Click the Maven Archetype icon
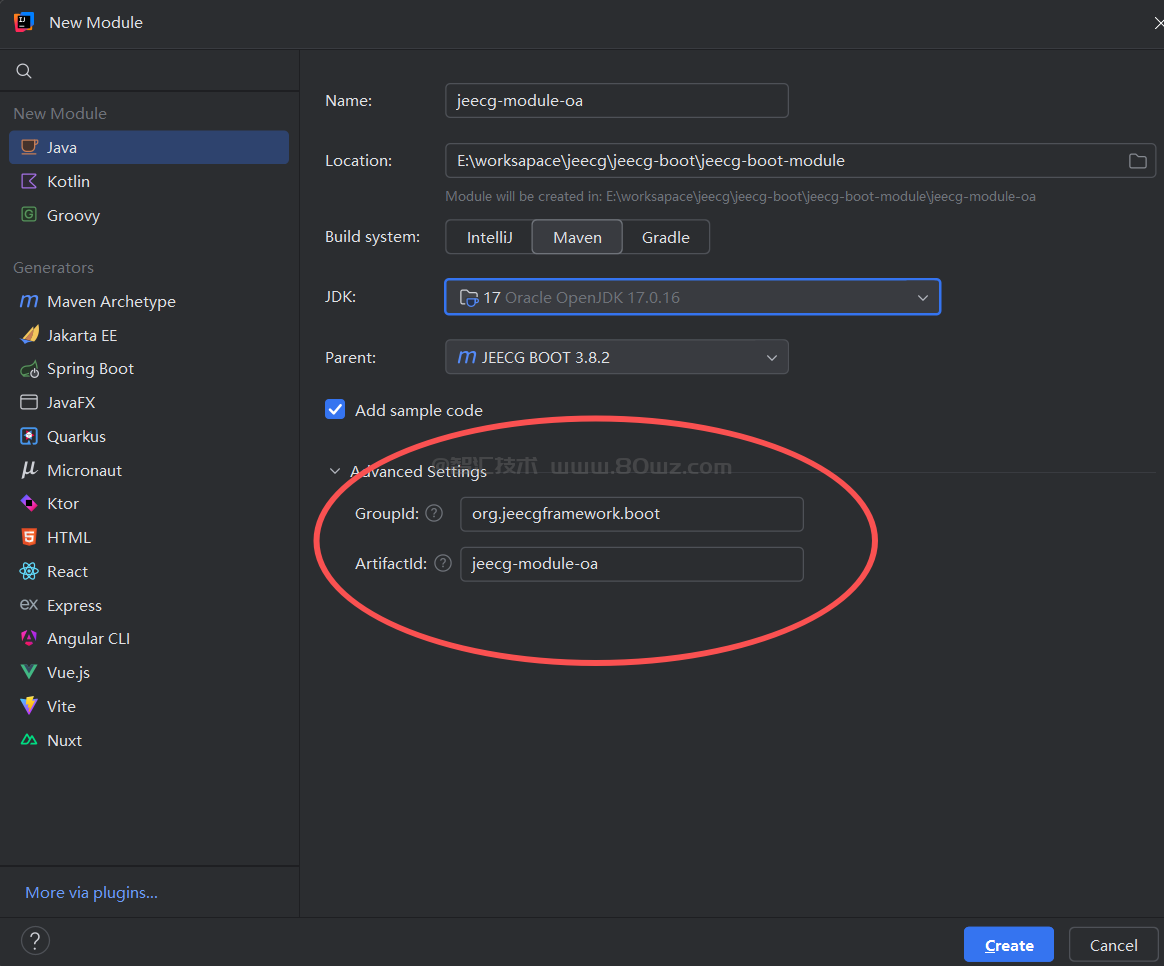 (29, 301)
